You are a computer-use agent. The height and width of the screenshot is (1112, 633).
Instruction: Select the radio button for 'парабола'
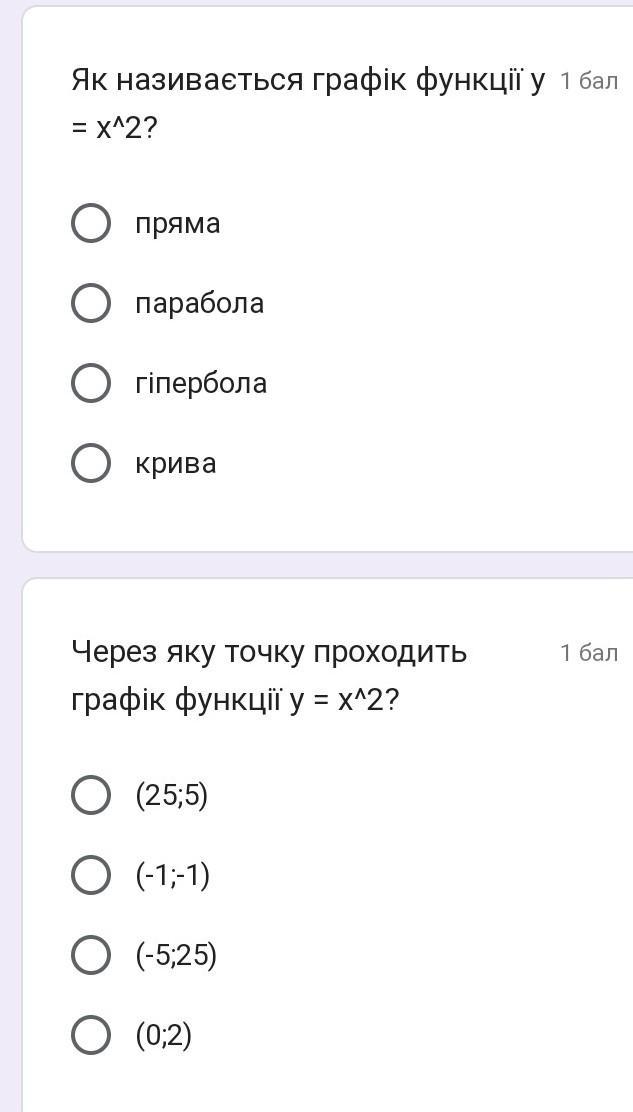(x=91, y=303)
